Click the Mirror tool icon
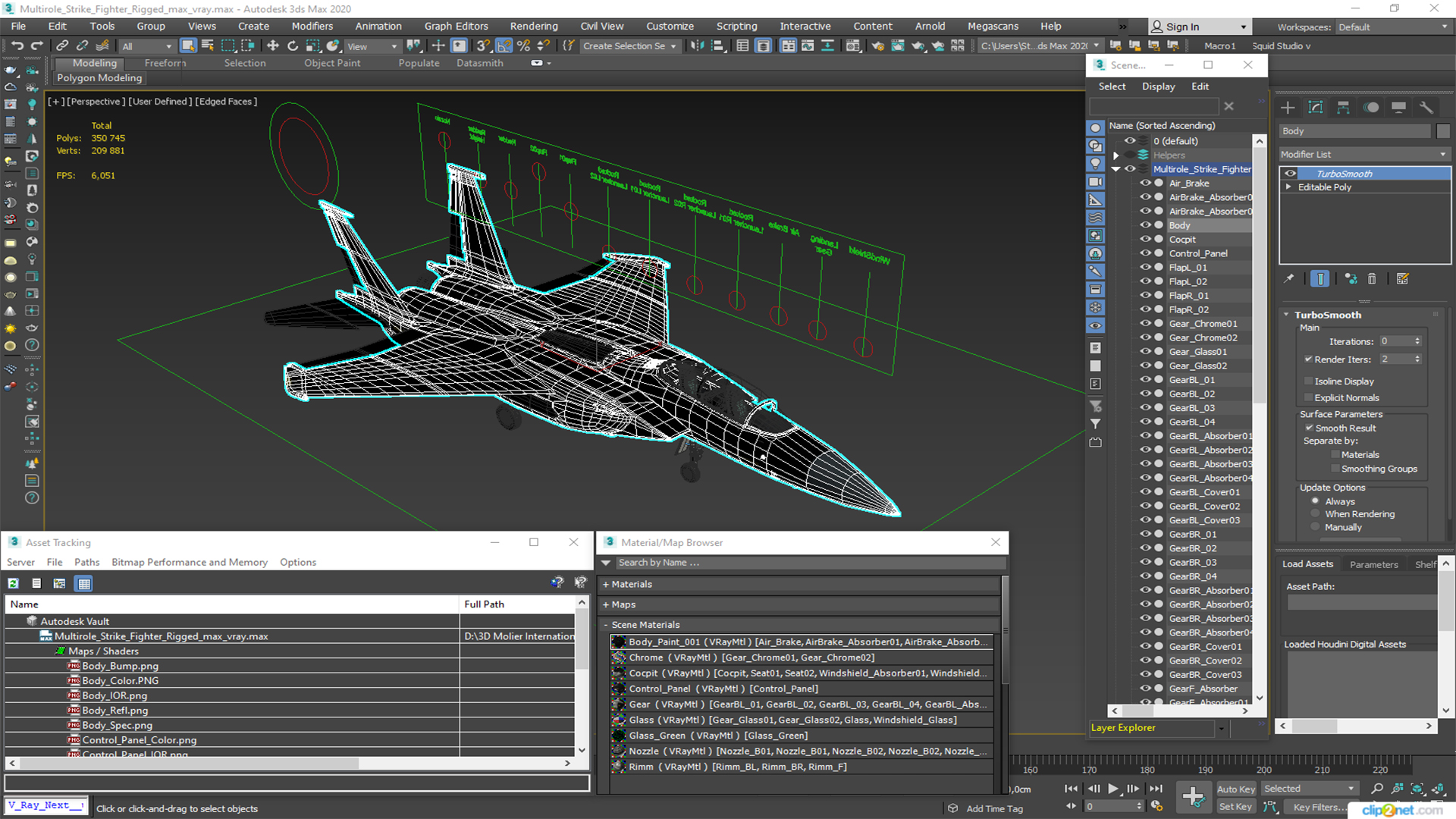The height and width of the screenshot is (819, 1456). pos(697,46)
